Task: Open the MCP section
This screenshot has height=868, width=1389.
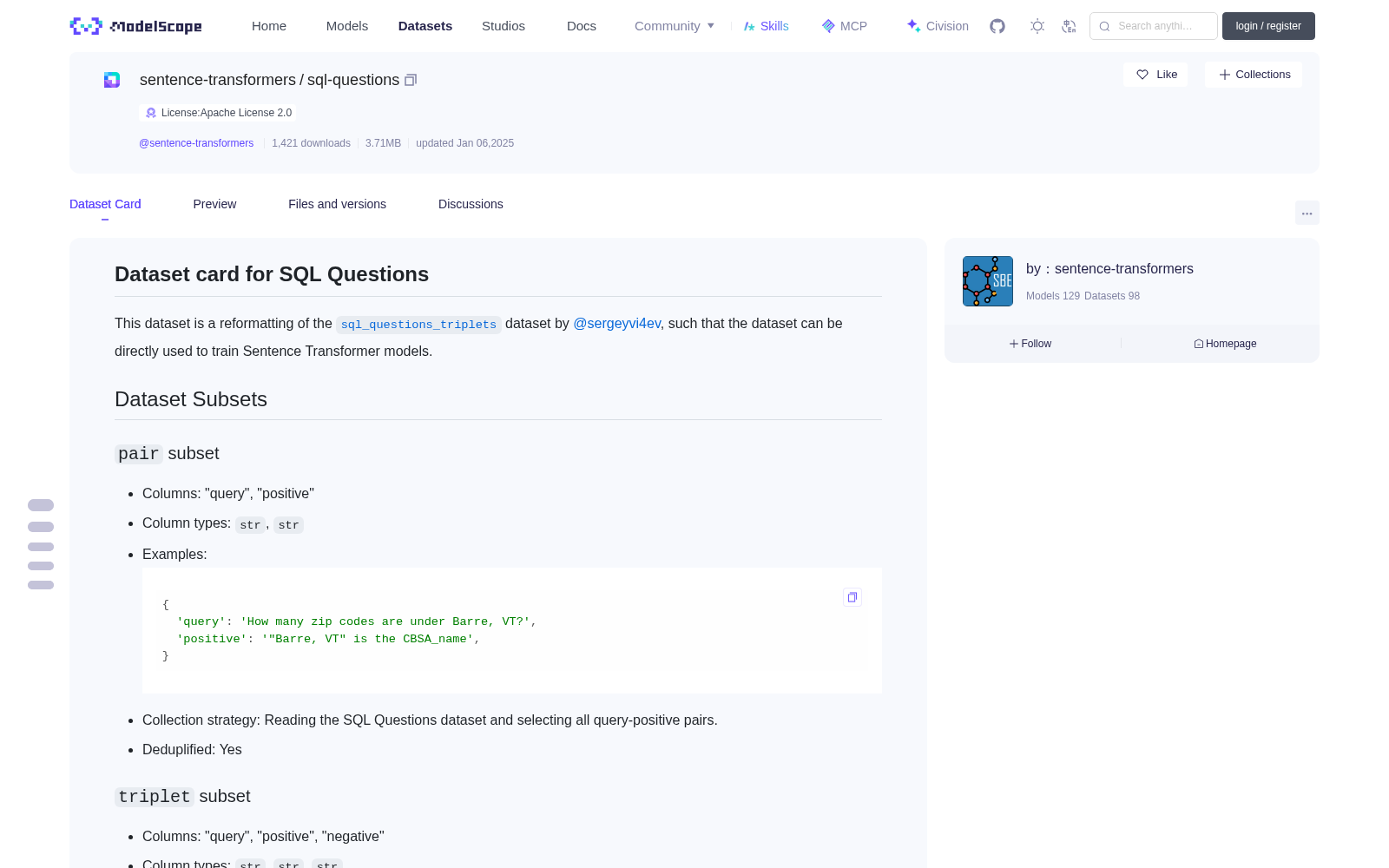Action: [x=845, y=26]
